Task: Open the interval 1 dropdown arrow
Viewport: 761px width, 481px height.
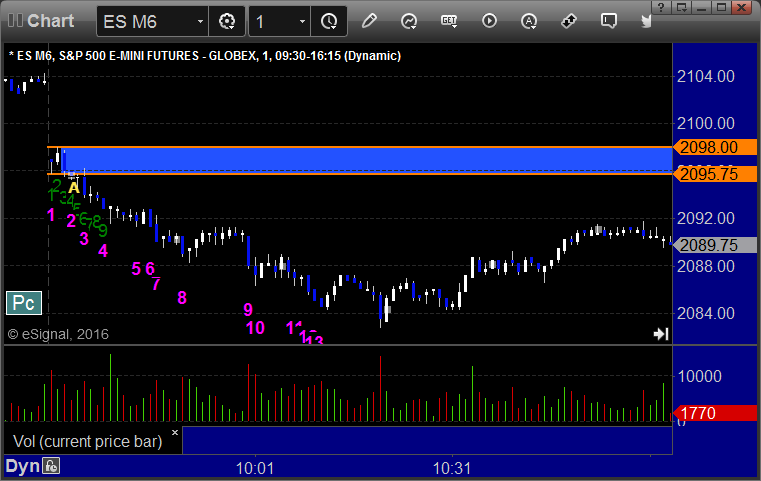Action: click(302, 21)
